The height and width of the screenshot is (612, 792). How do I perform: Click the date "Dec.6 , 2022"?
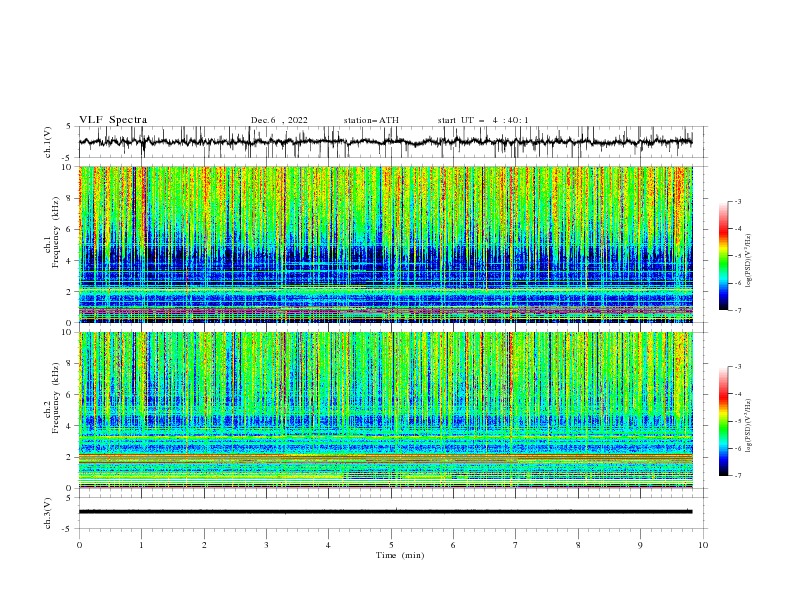279,120
